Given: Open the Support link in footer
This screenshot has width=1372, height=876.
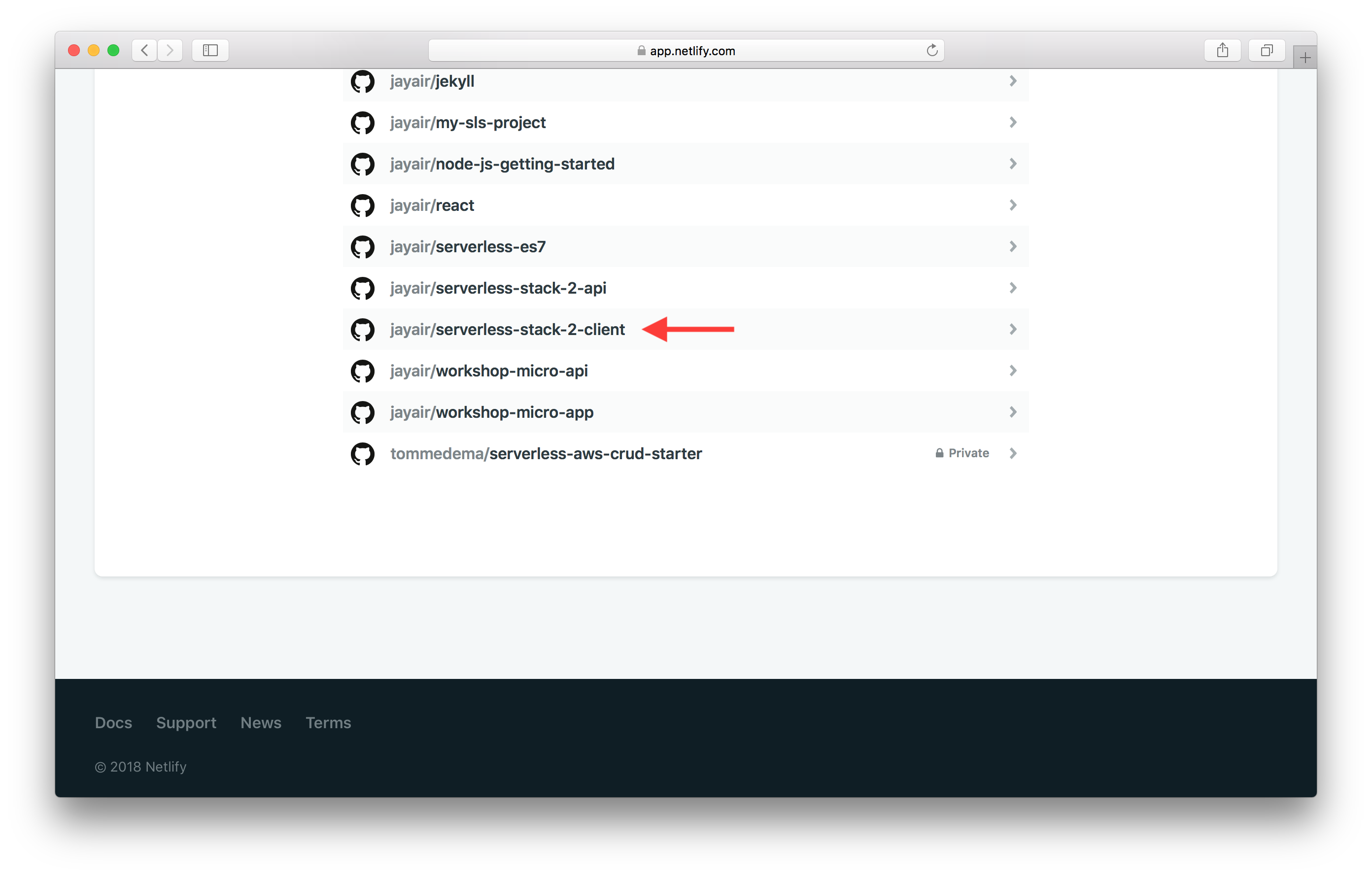Looking at the screenshot, I should 187,722.
